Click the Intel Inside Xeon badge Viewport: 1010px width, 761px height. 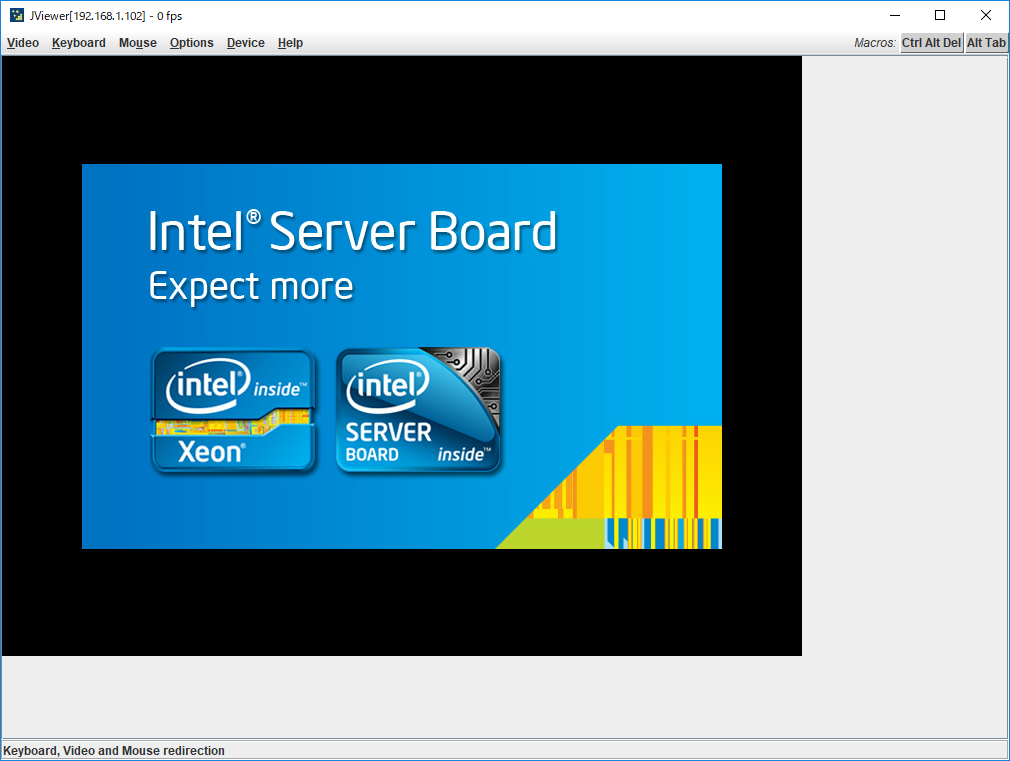click(x=234, y=411)
